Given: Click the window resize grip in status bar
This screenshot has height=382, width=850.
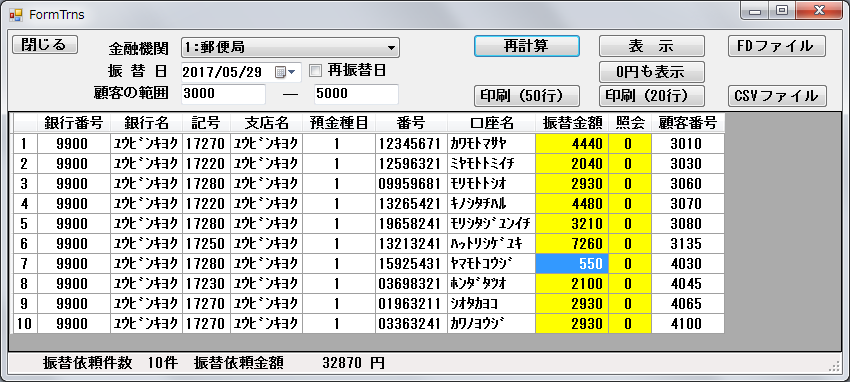Looking at the screenshot, I should 835,367.
